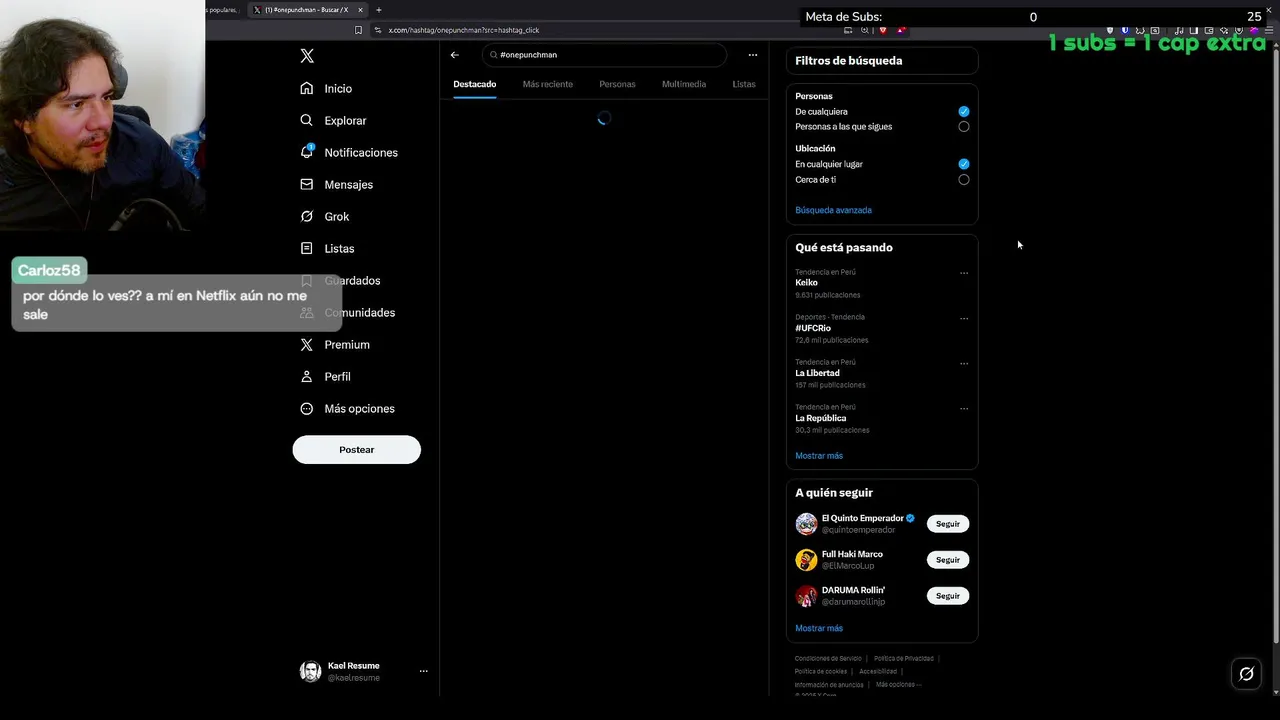1280x720 pixels.
Task: Click Kael Resume account avatar
Action: (x=311, y=671)
